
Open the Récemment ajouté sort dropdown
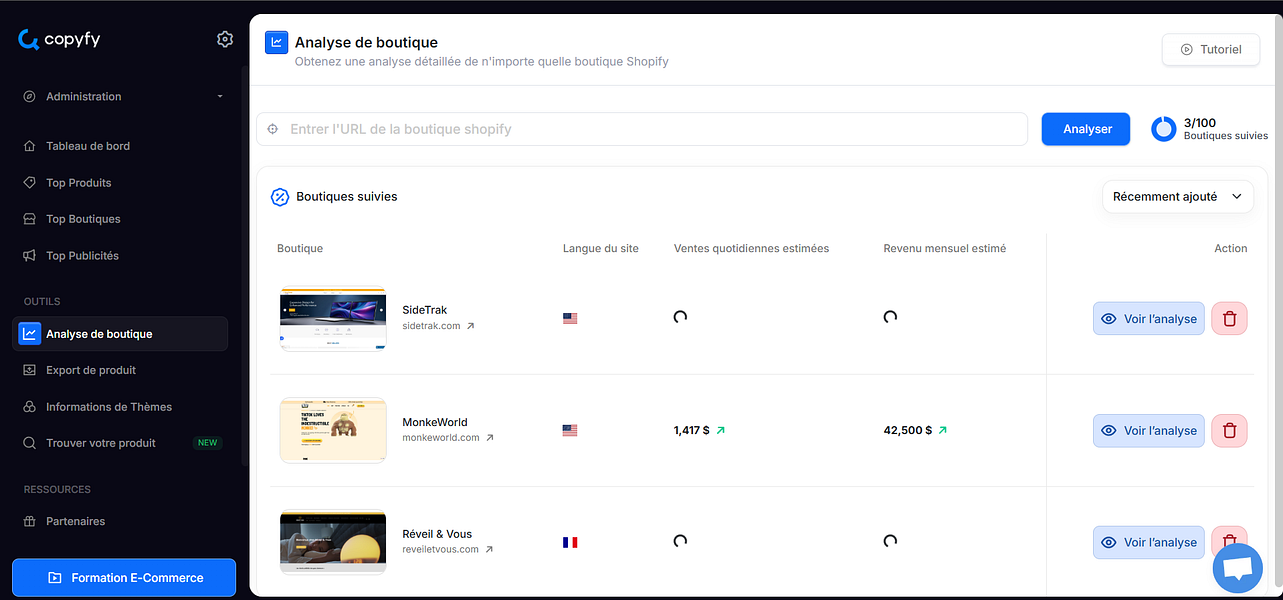pyautogui.click(x=1177, y=197)
